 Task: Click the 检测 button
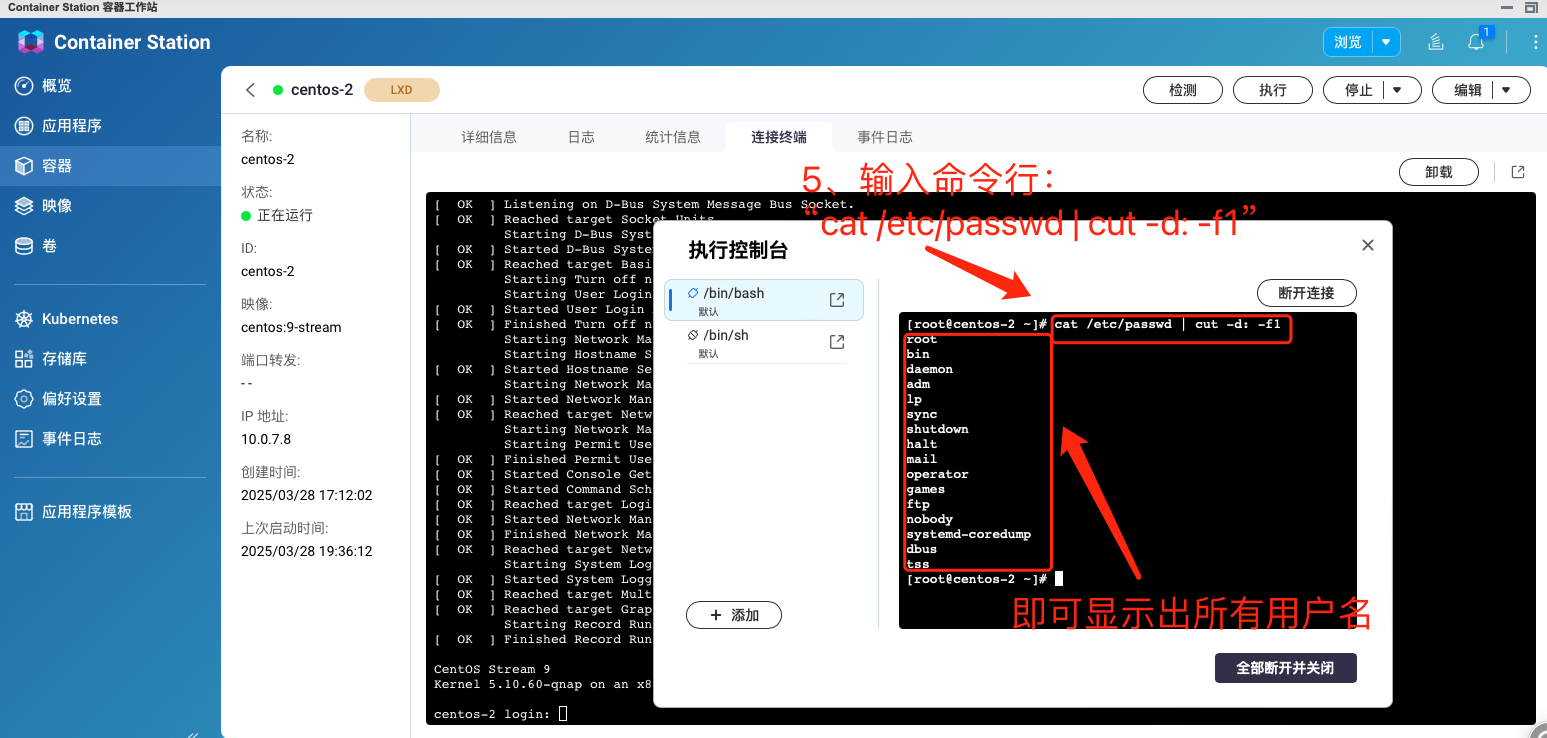(x=1183, y=90)
